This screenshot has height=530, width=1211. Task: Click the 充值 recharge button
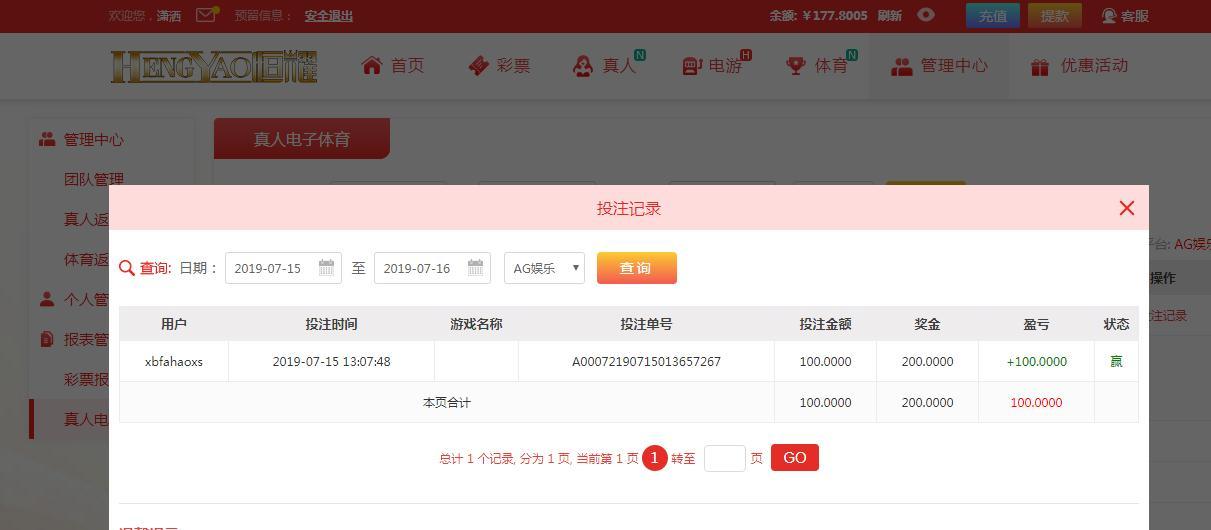(993, 16)
